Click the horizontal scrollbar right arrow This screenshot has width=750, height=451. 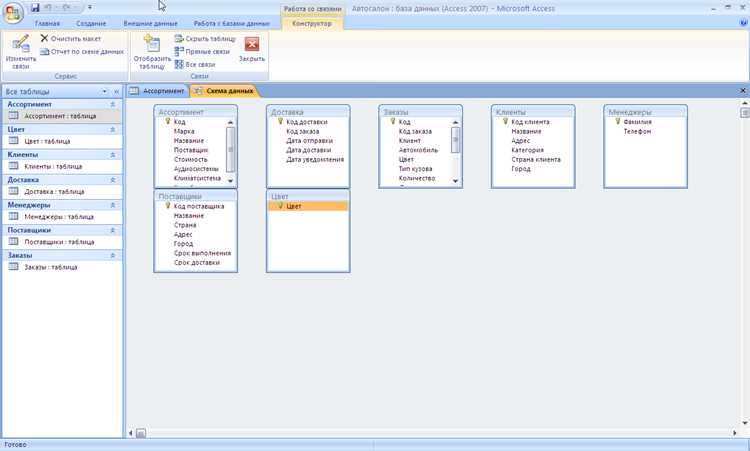(x=734, y=433)
